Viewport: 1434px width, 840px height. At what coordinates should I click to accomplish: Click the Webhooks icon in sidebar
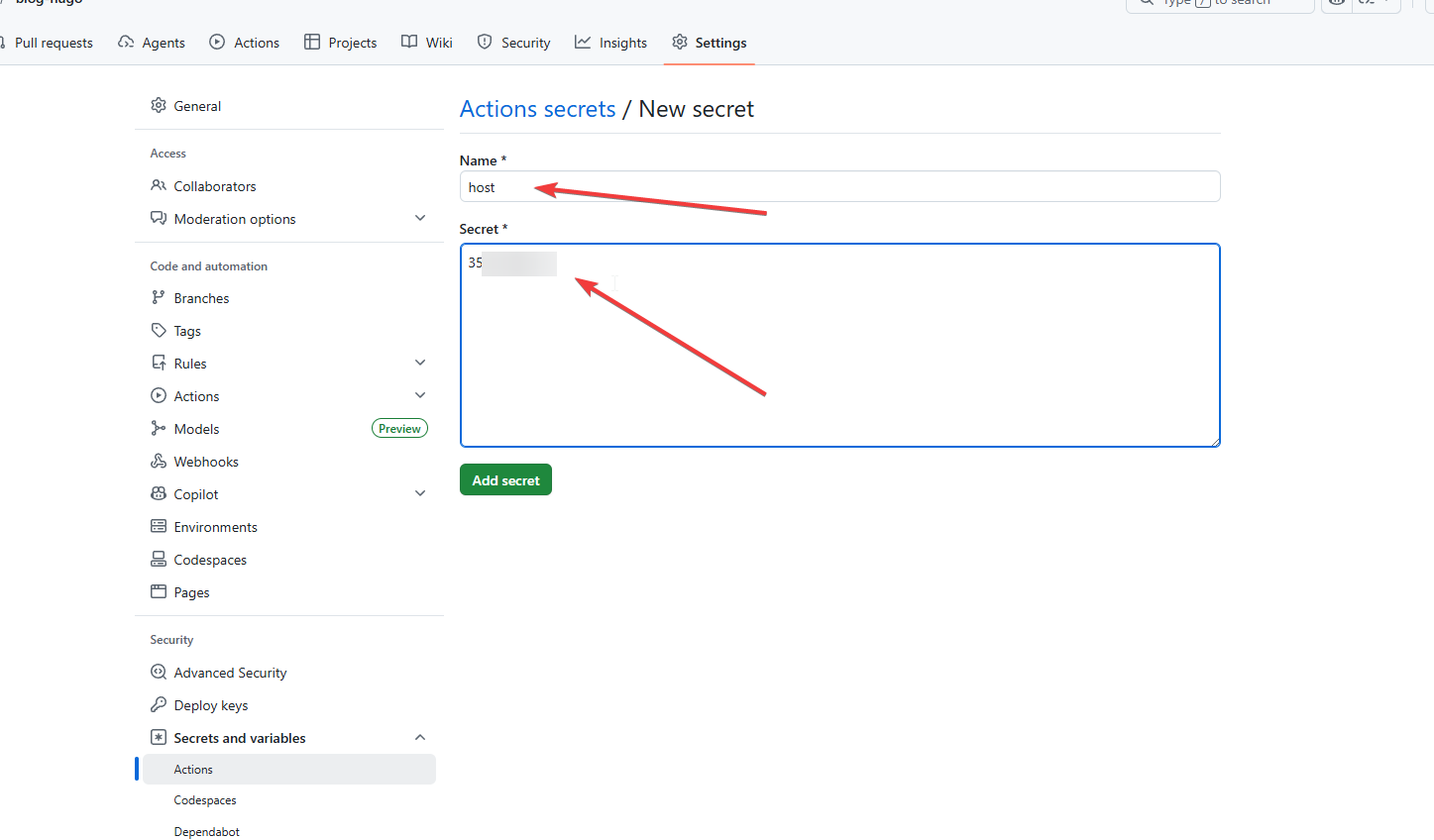click(x=159, y=462)
